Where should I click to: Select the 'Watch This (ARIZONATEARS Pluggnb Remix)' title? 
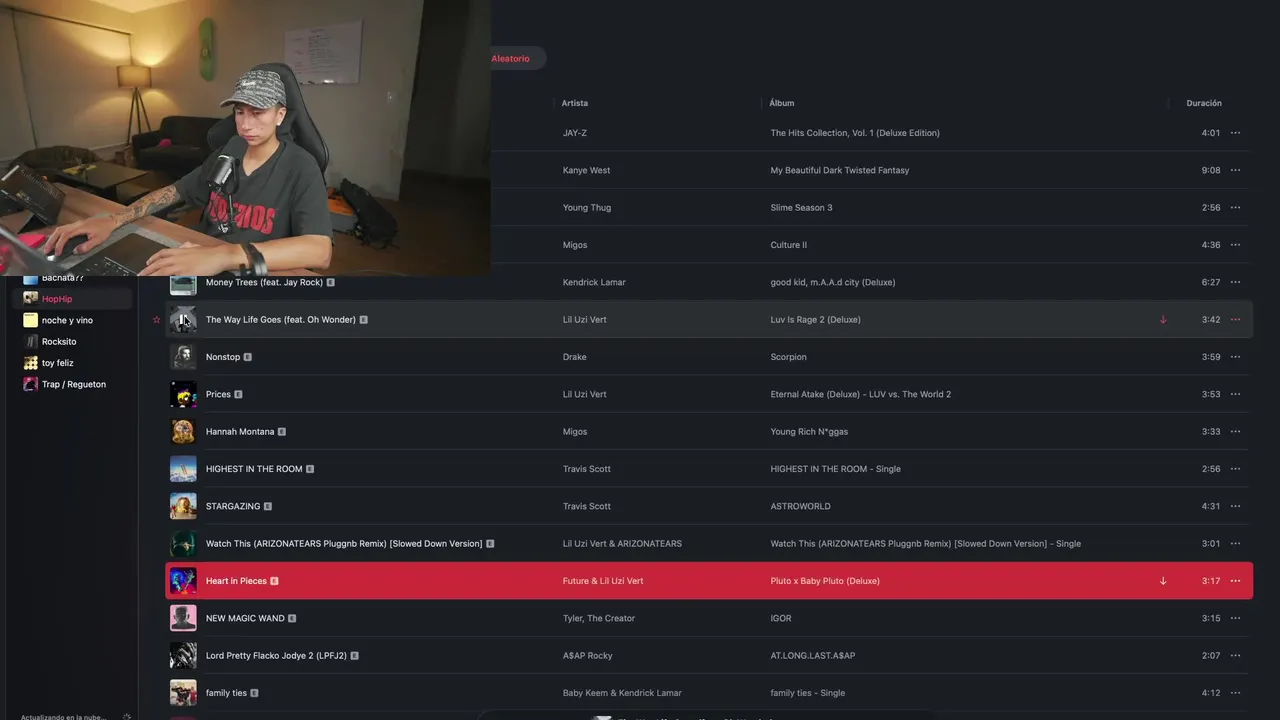[344, 544]
